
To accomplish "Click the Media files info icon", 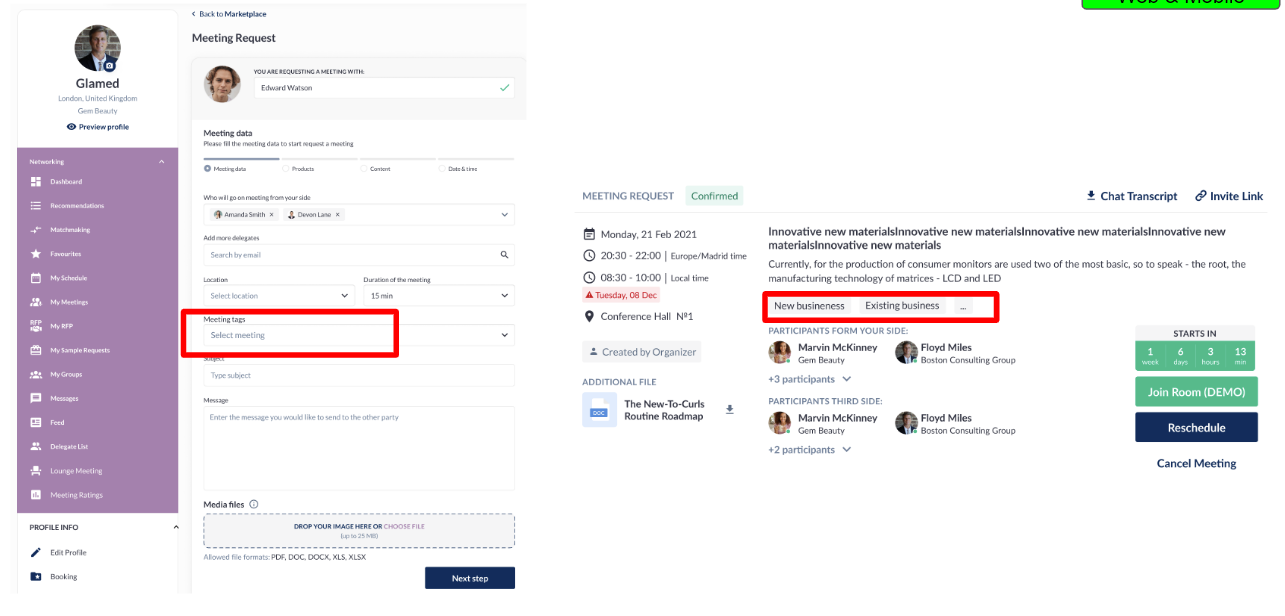I will tap(254, 505).
